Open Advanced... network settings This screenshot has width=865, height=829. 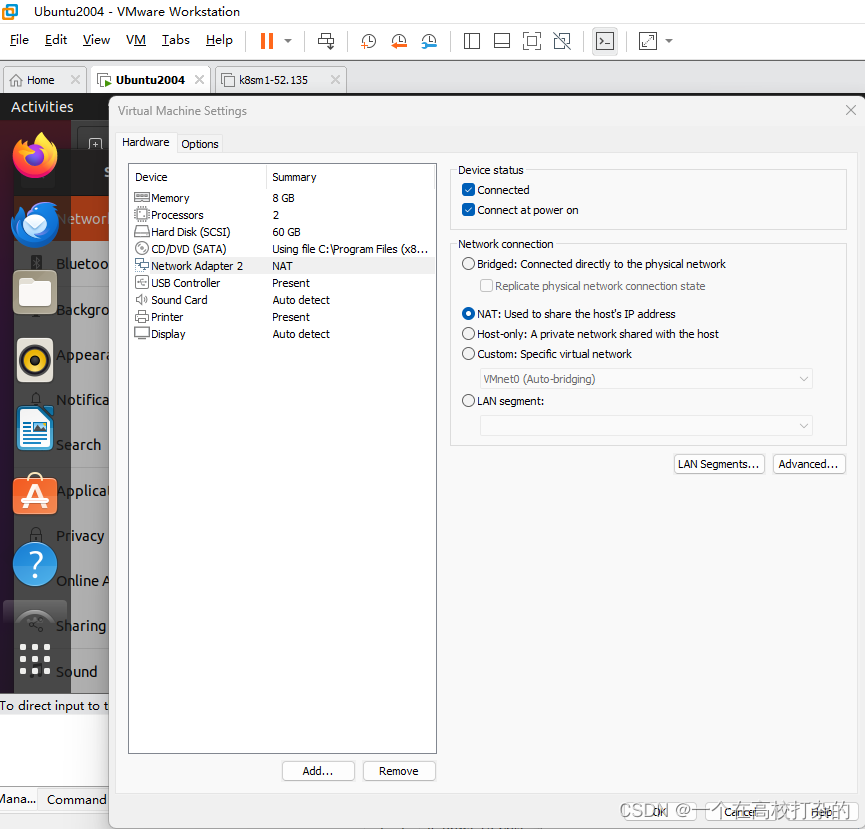tap(809, 464)
